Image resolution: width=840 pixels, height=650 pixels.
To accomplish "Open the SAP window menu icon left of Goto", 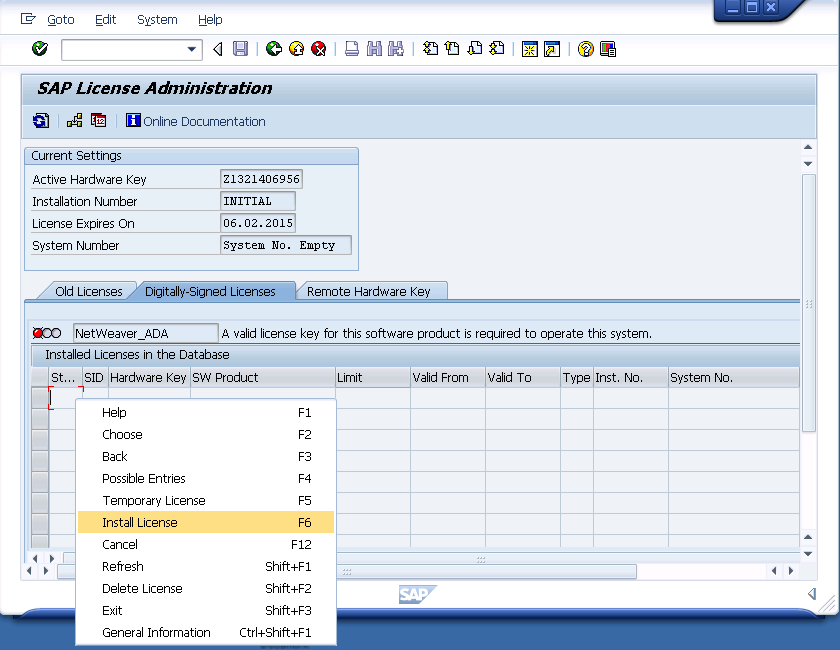I will point(28,19).
